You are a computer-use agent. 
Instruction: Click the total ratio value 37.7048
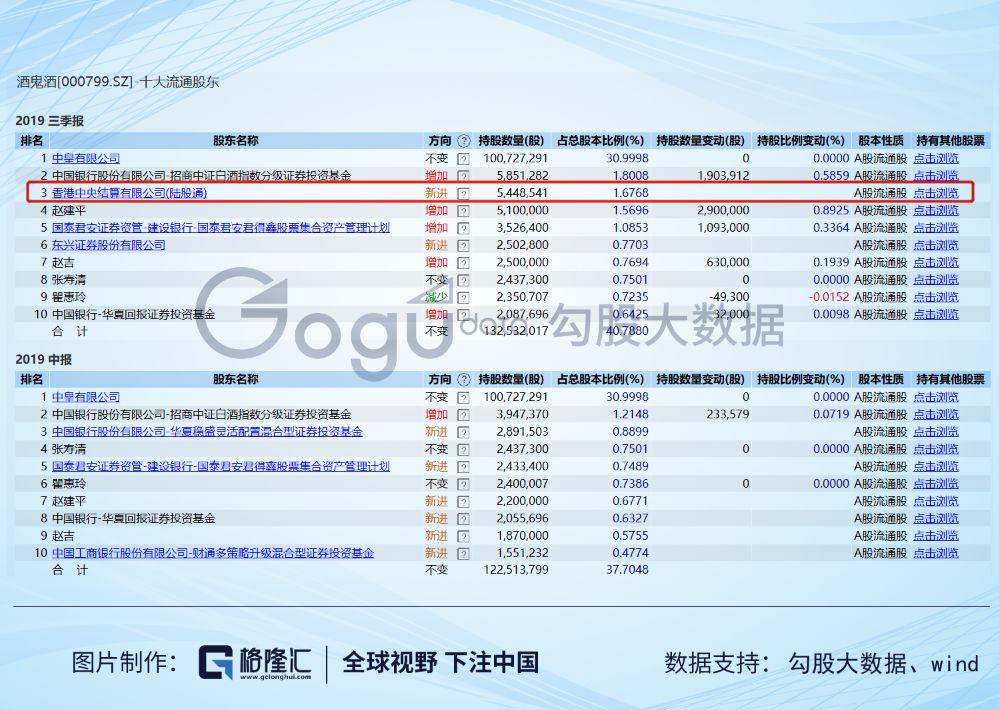[x=628, y=570]
